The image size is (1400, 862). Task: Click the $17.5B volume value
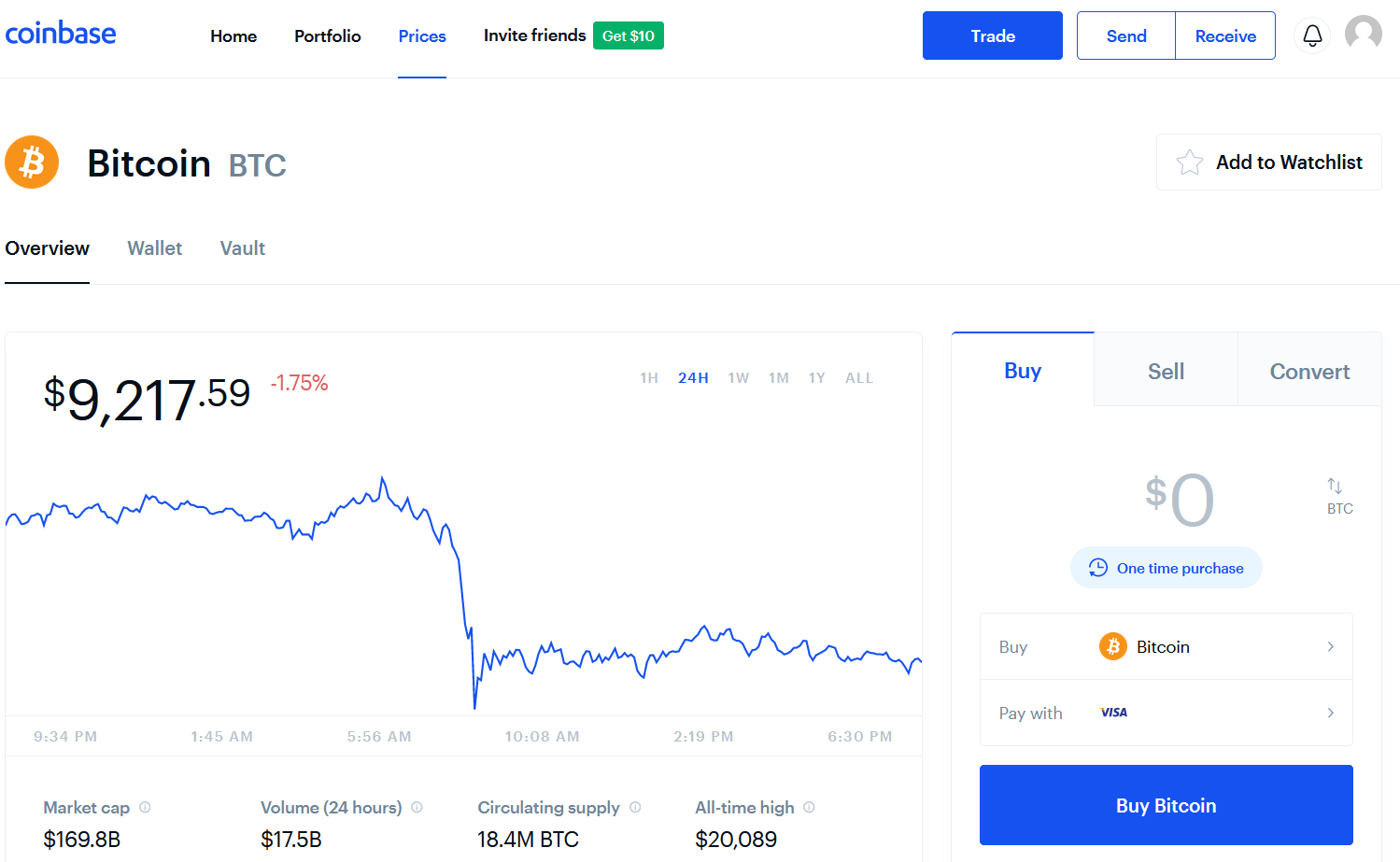pos(291,840)
